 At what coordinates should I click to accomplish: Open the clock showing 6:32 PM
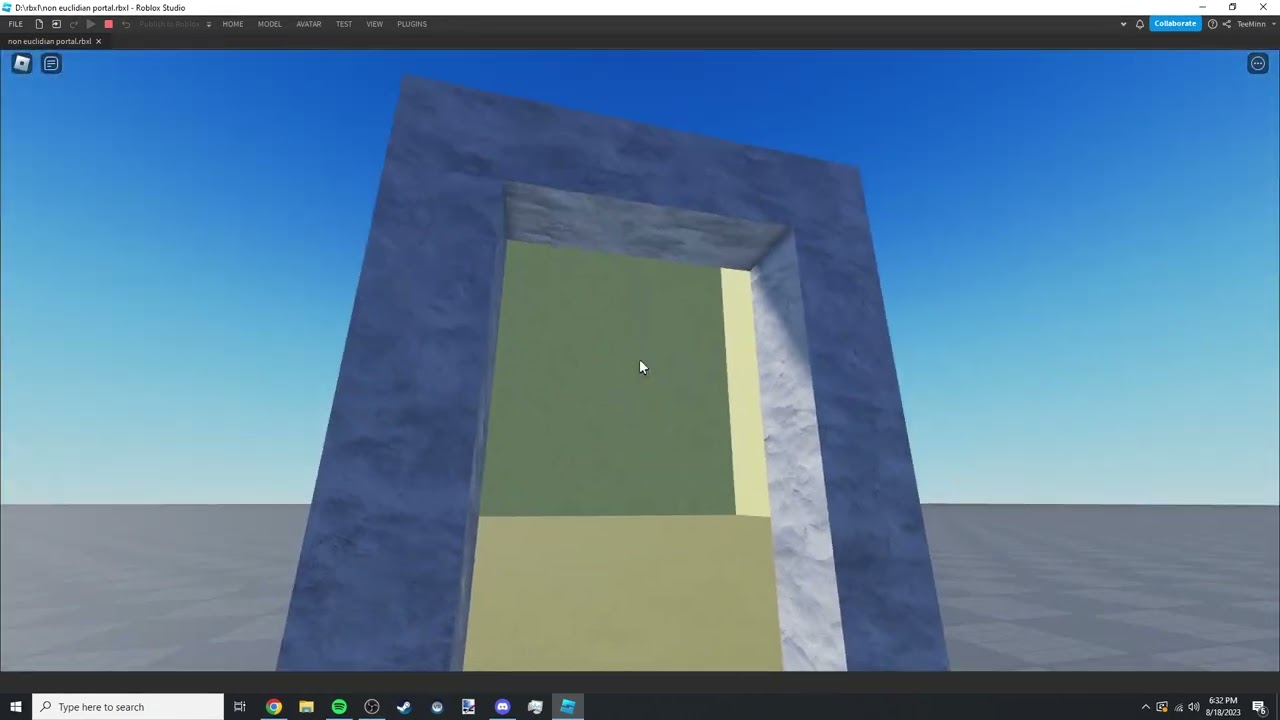[x=1223, y=707]
